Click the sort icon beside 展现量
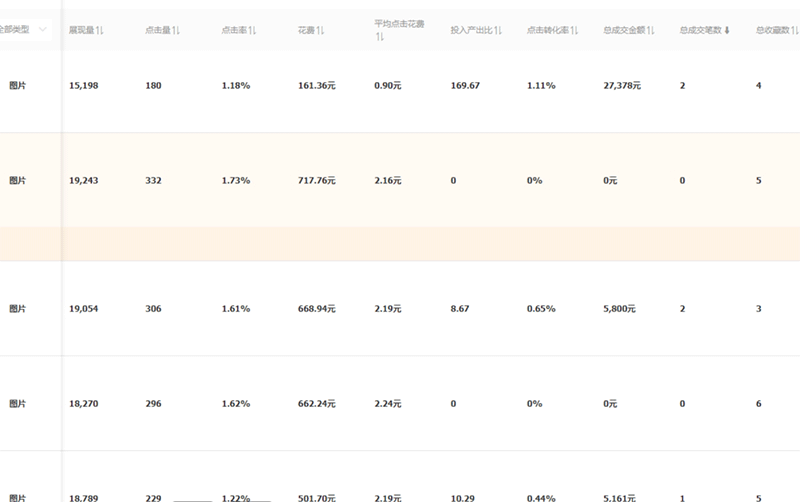800x502 pixels. coord(100,31)
